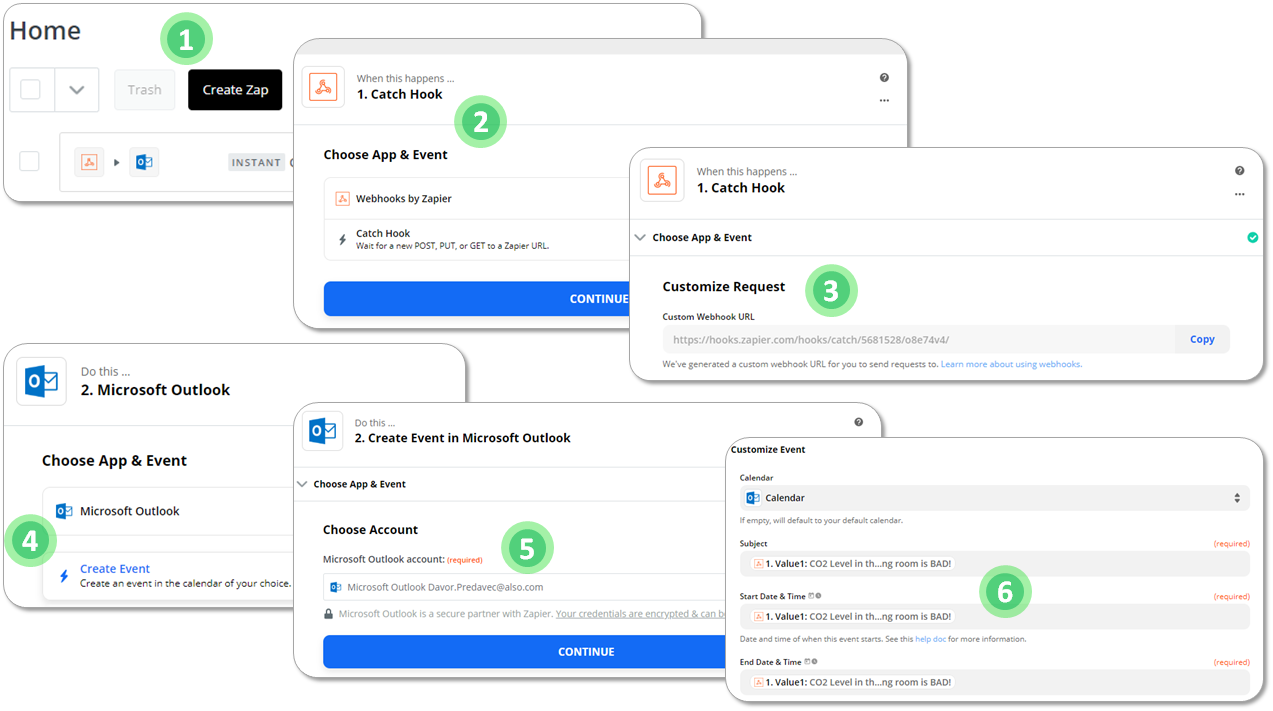1273x711 pixels.
Task: Click the Outlook icon beside 2. Microsoft Outlook
Action: 41,381
